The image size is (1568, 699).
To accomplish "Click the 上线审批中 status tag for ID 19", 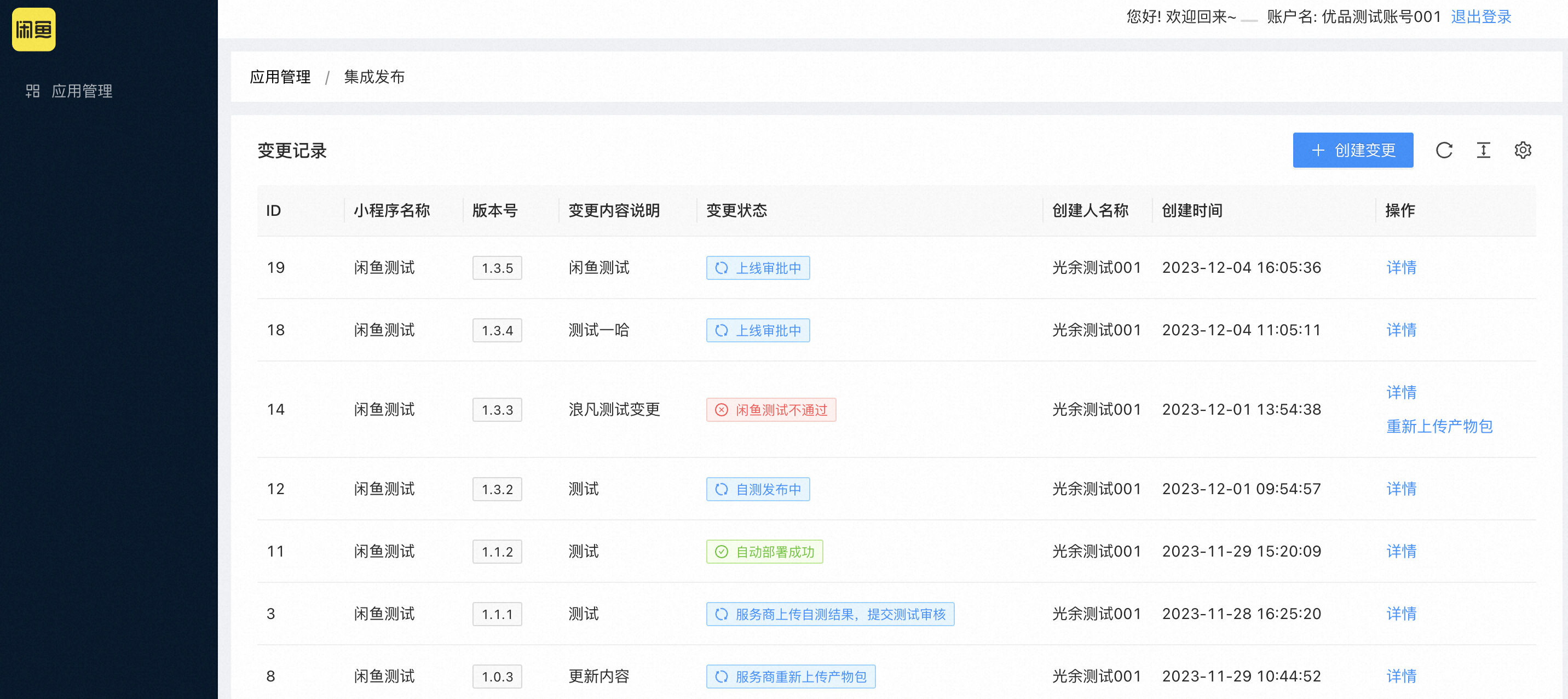I will click(x=757, y=268).
